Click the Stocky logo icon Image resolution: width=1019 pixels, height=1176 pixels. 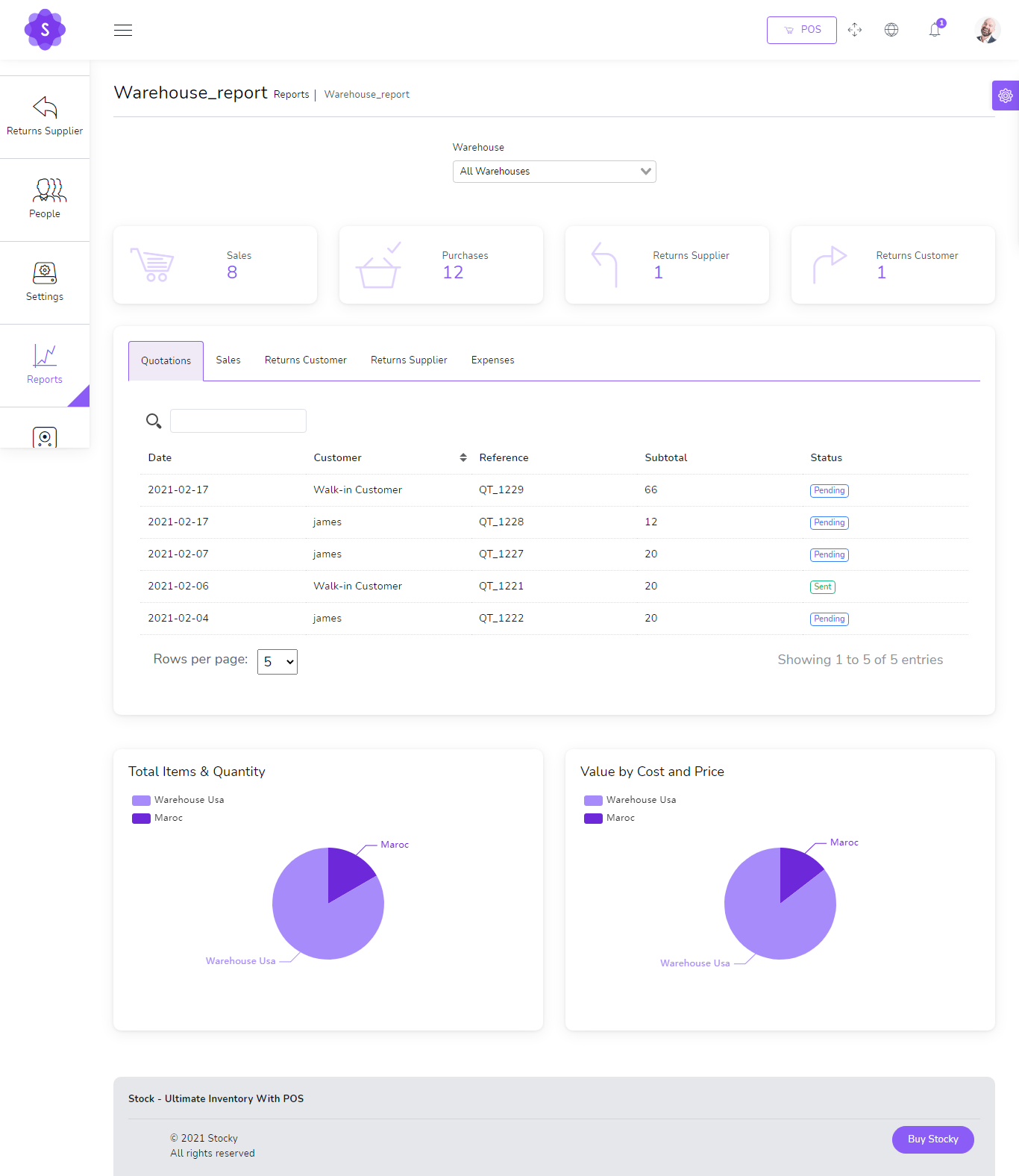pos(45,30)
